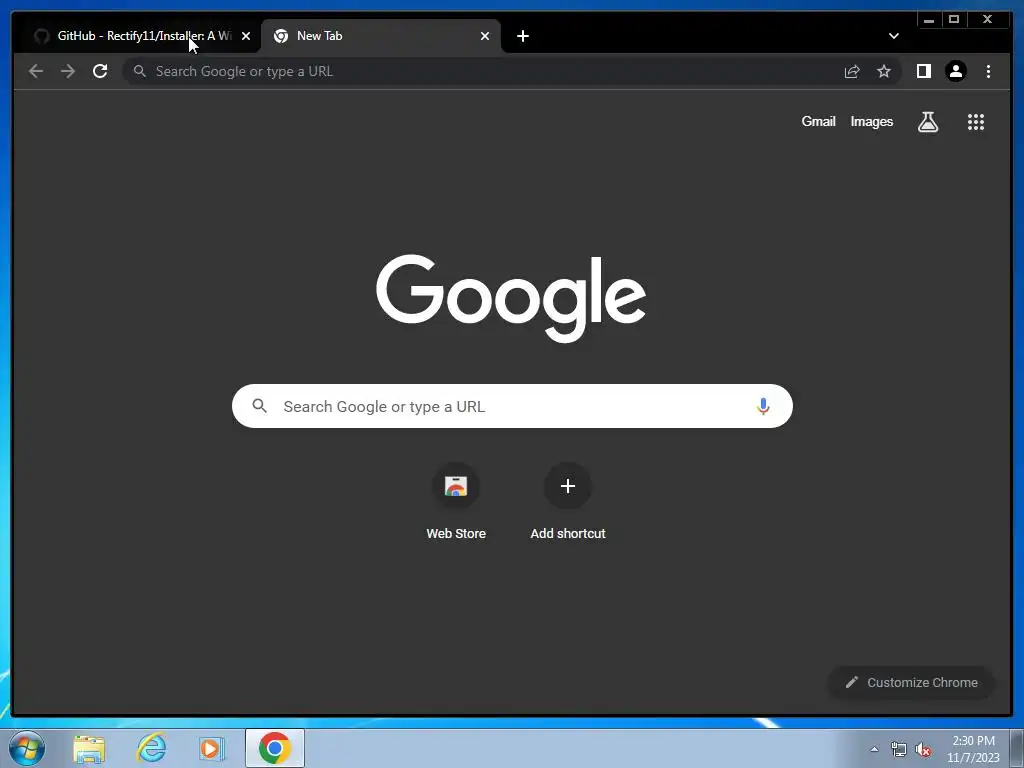Screen dimensions: 1024x768
Task: Show hidden tray icons arrow
Action: tap(874, 749)
